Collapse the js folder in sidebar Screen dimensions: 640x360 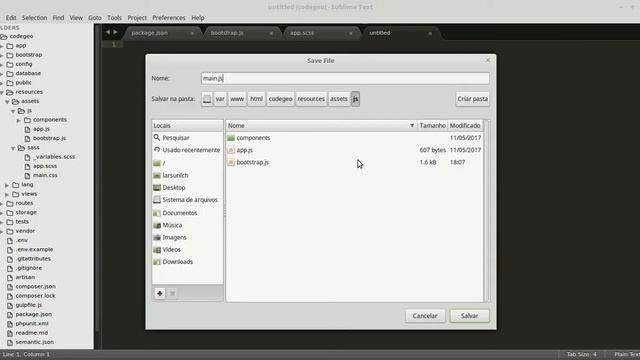tap(13, 111)
